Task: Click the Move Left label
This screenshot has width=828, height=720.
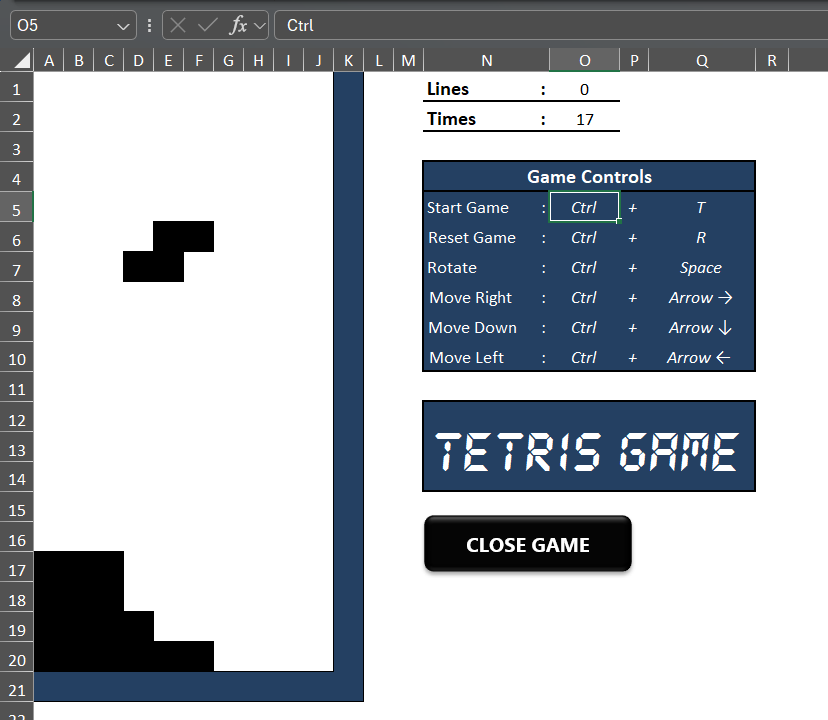Action: [466, 358]
